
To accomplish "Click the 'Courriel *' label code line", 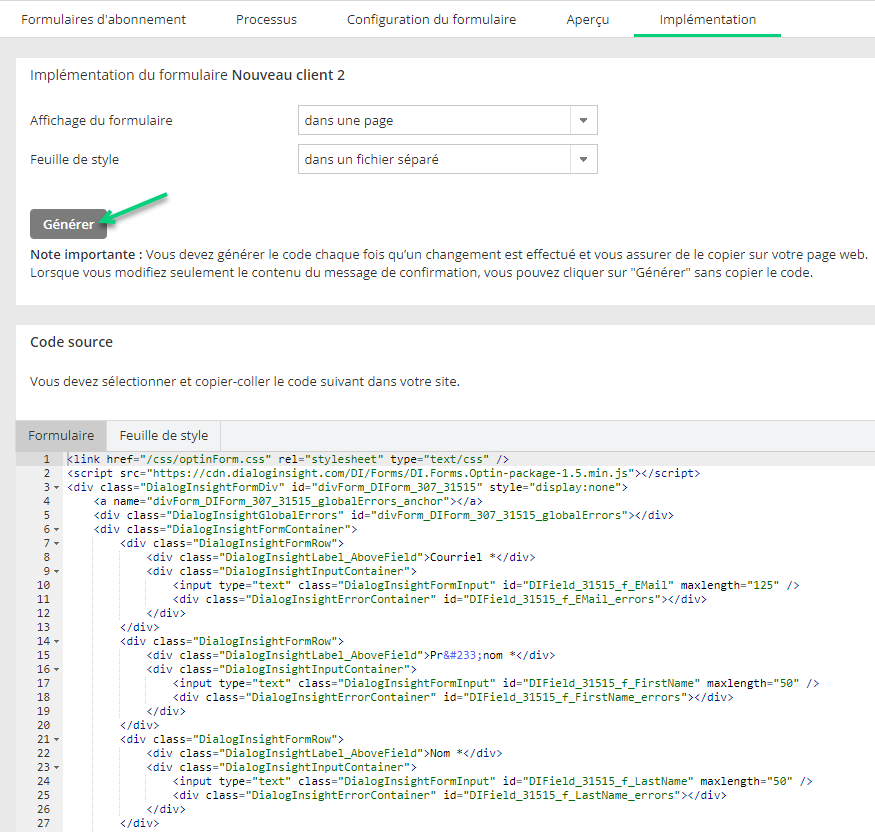I will [x=341, y=557].
